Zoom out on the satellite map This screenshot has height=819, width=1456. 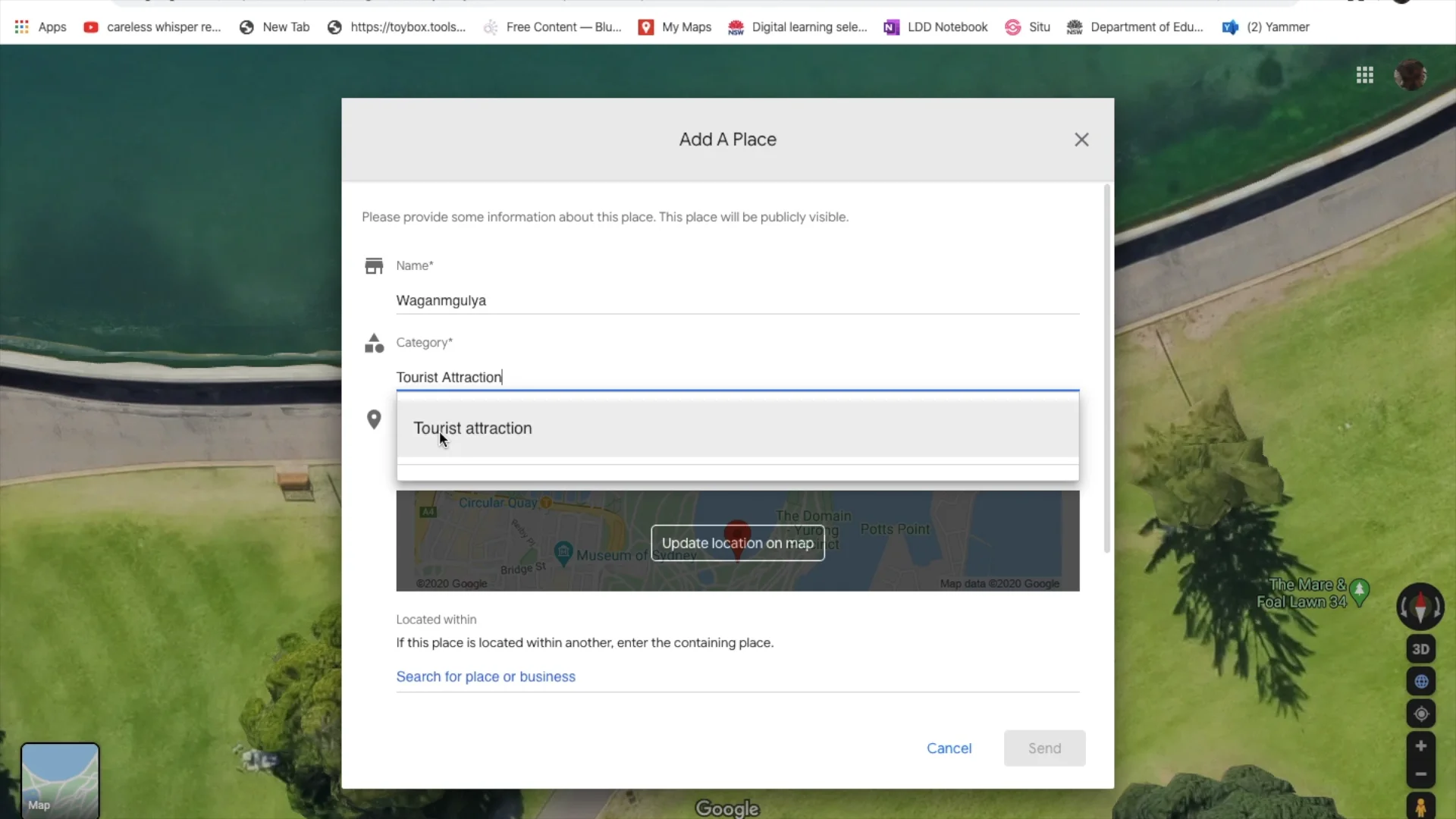tap(1421, 773)
